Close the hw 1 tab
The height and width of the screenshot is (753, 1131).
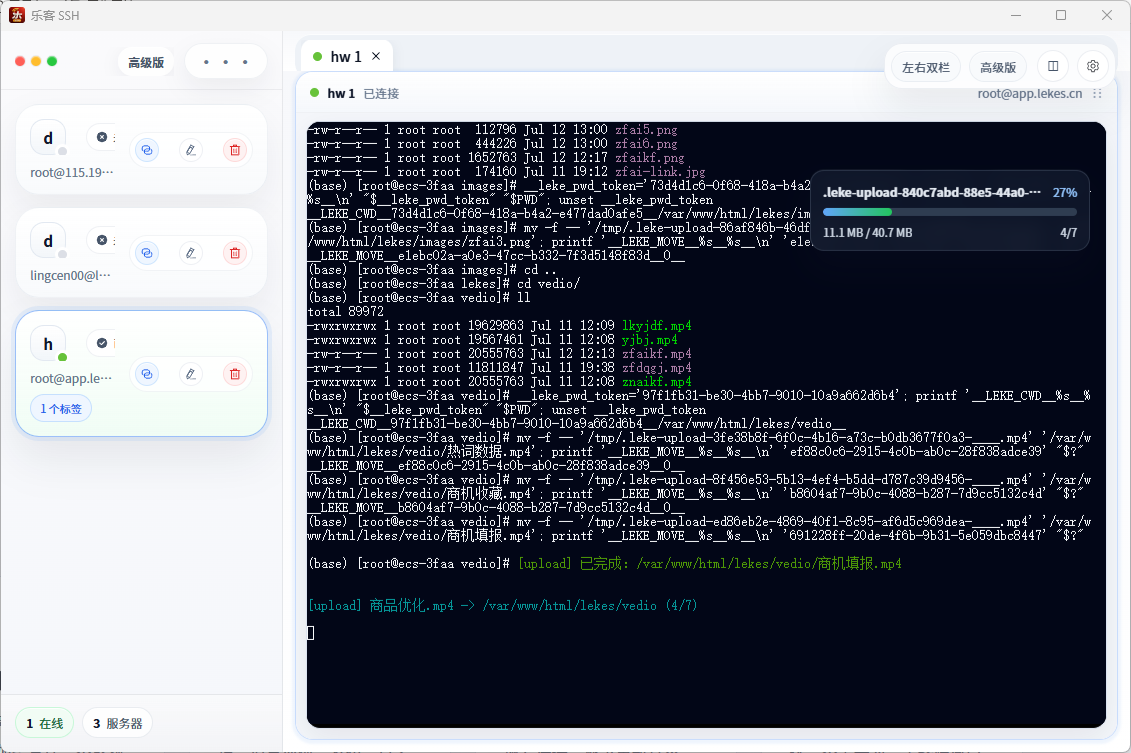(376, 56)
